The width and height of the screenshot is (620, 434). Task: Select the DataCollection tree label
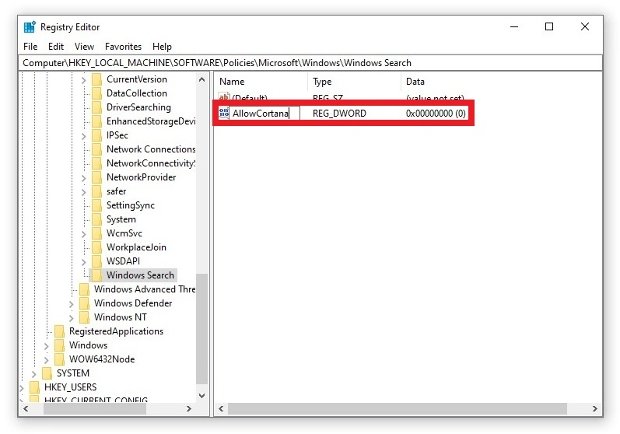point(136,93)
